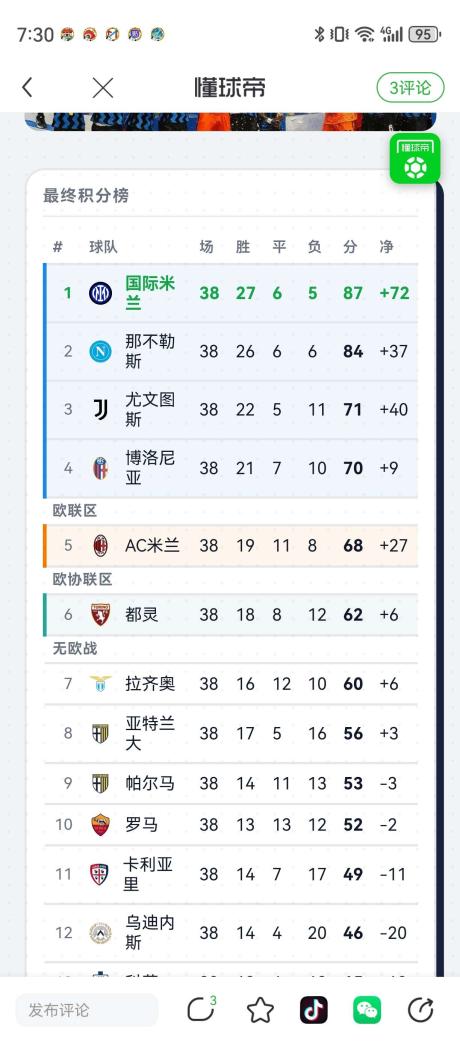Screen dimensions: 460x1043
Task: Tap the 罗马 club badge
Action: 100,825
